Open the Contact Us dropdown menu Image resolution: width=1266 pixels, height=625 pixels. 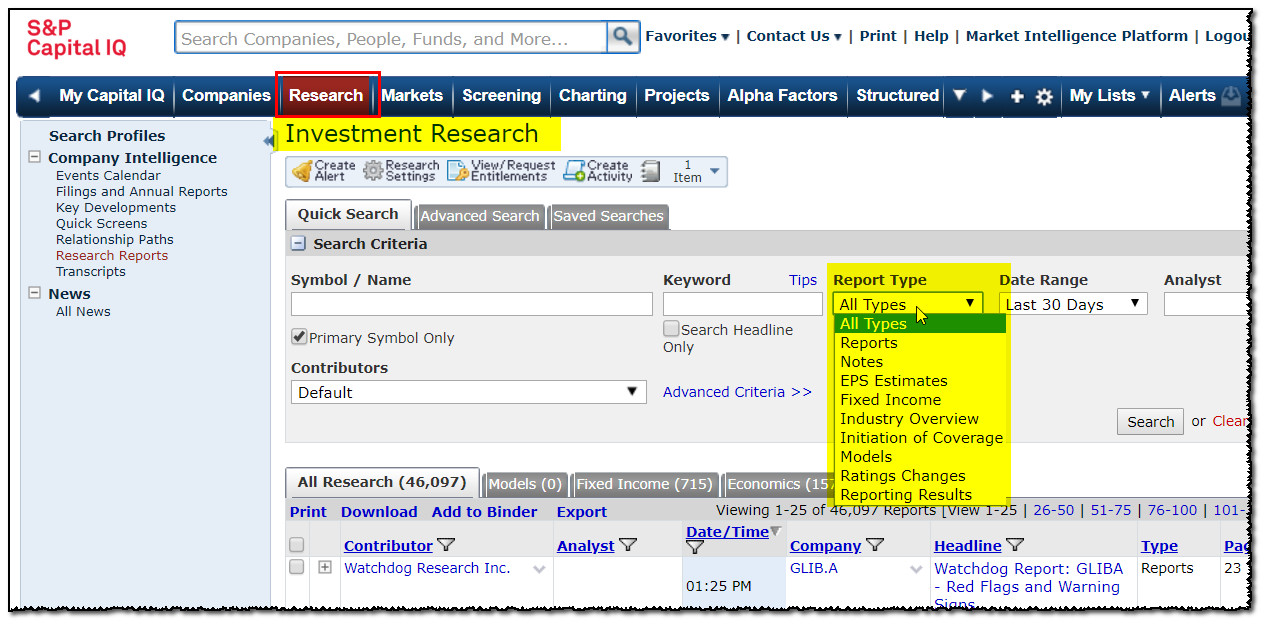tap(794, 36)
